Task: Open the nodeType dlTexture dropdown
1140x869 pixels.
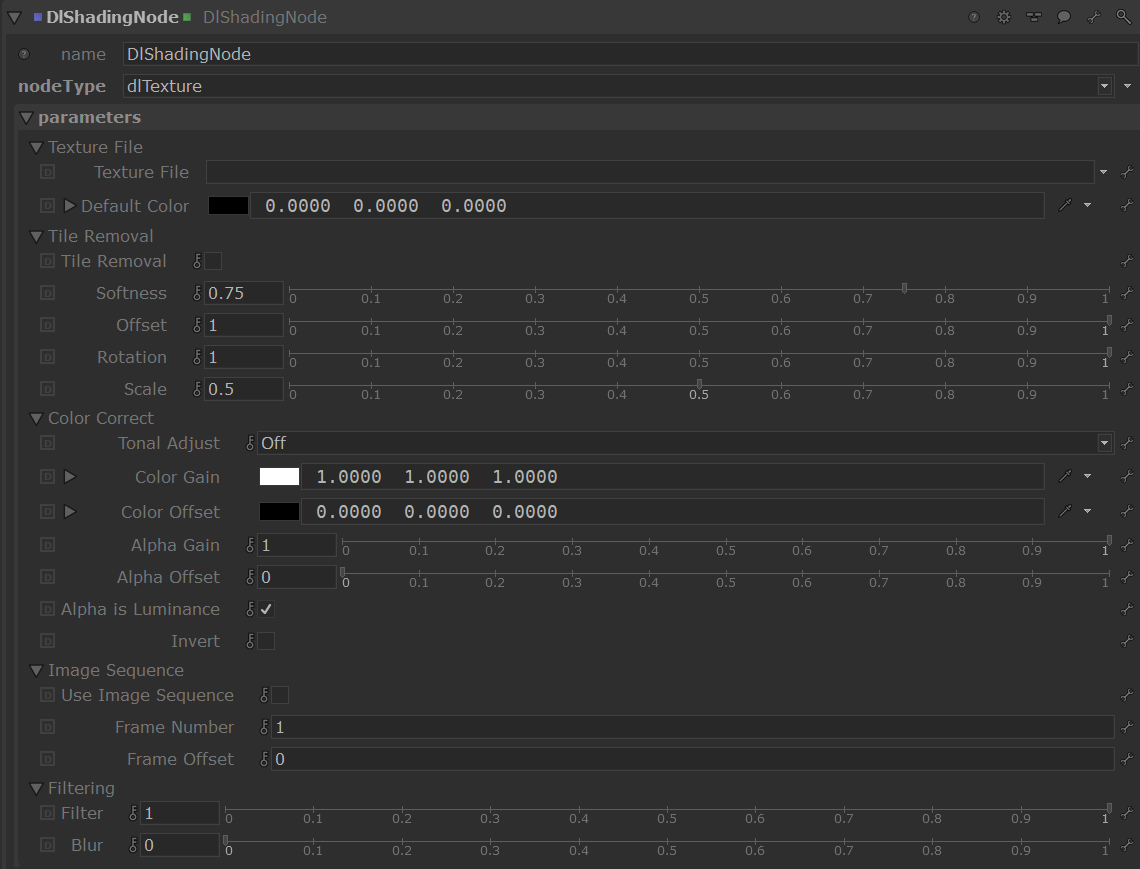Action: coord(1104,86)
